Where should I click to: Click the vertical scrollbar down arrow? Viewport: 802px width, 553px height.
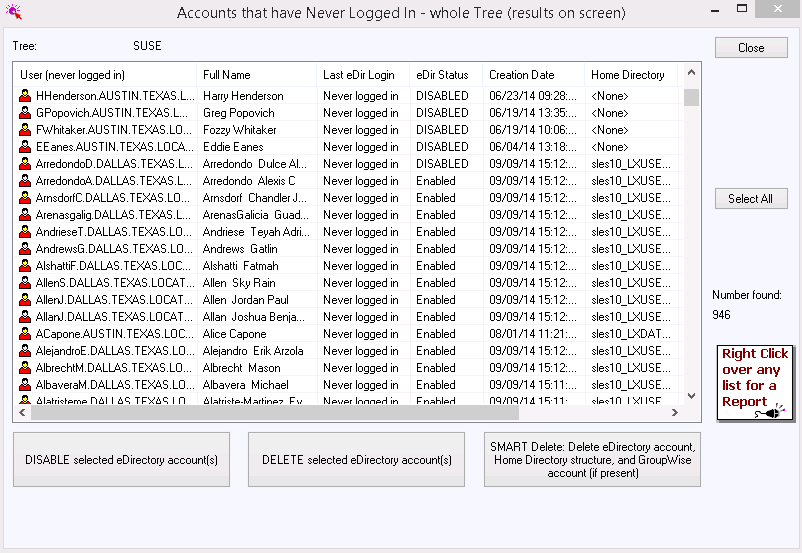pyautogui.click(x=691, y=397)
